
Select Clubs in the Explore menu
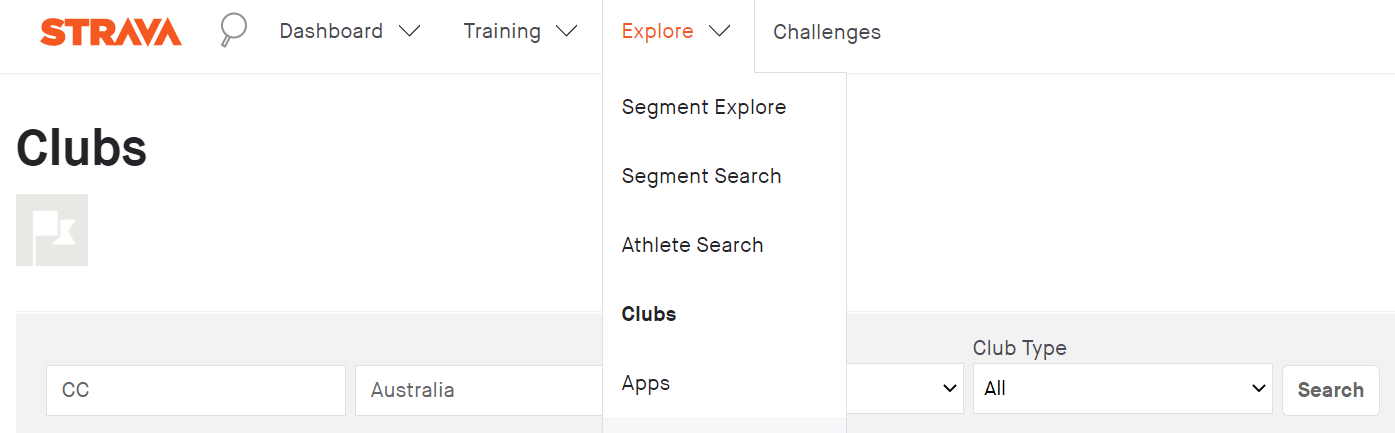coord(649,314)
